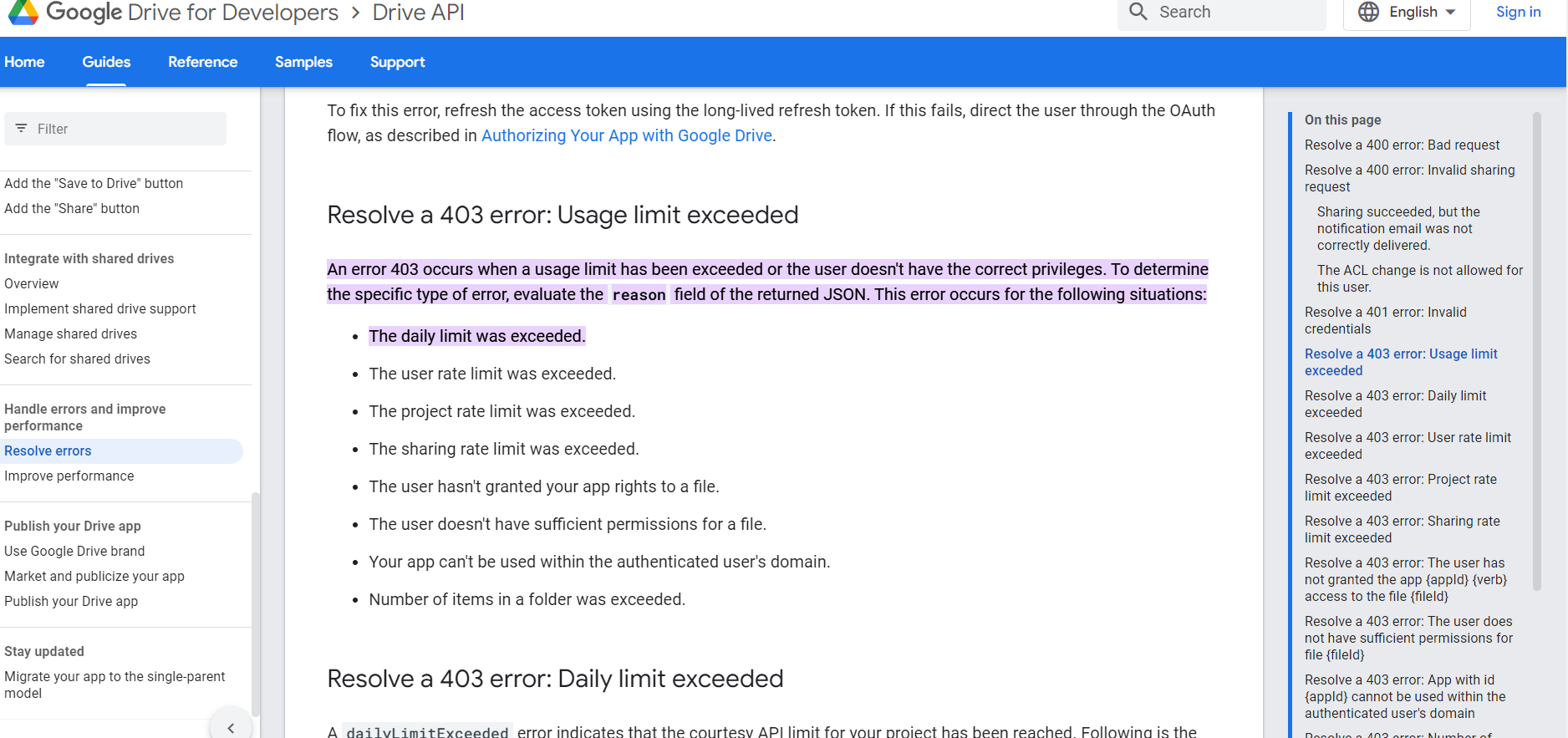Open the Reference tab
The width and height of the screenshot is (1568, 738).
click(x=202, y=62)
